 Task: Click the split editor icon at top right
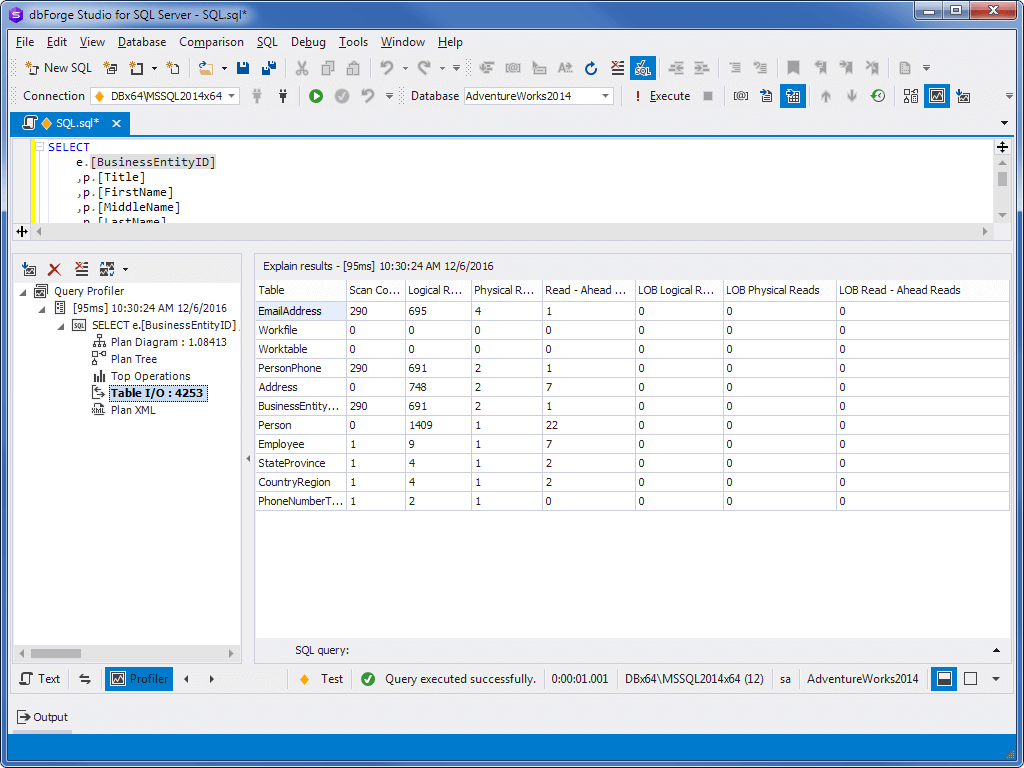[x=1002, y=147]
